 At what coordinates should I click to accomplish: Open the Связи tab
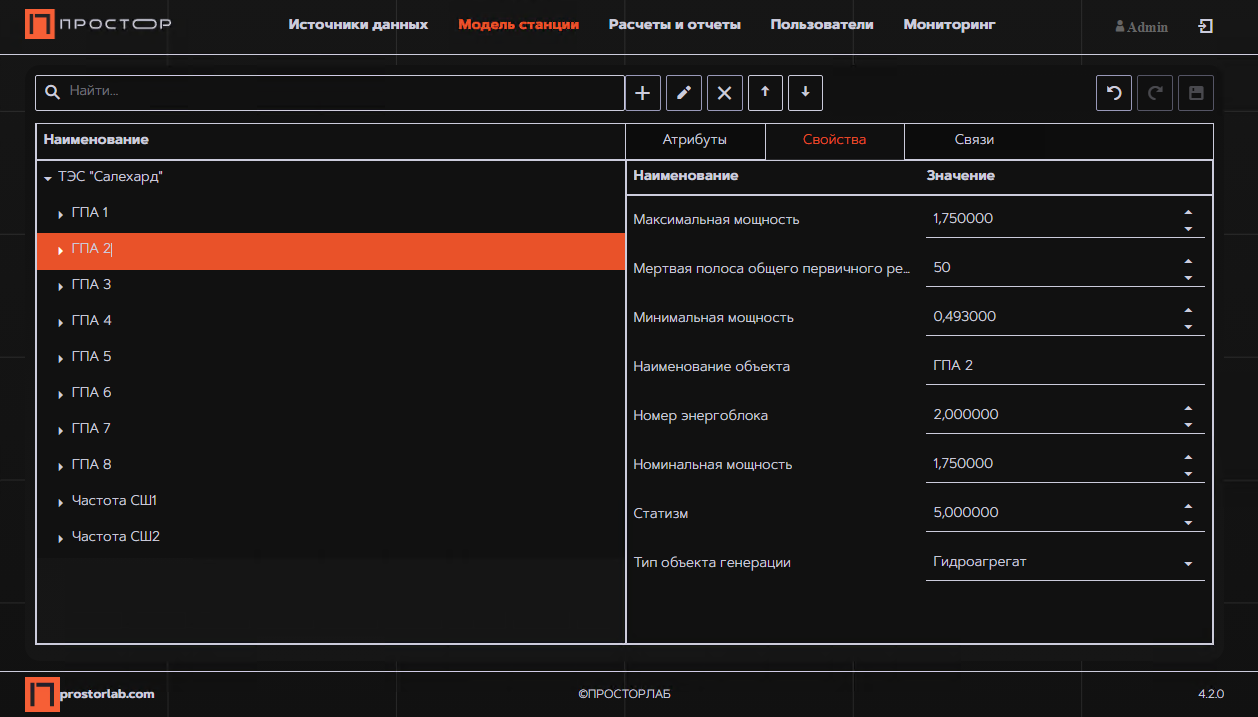[x=974, y=140]
